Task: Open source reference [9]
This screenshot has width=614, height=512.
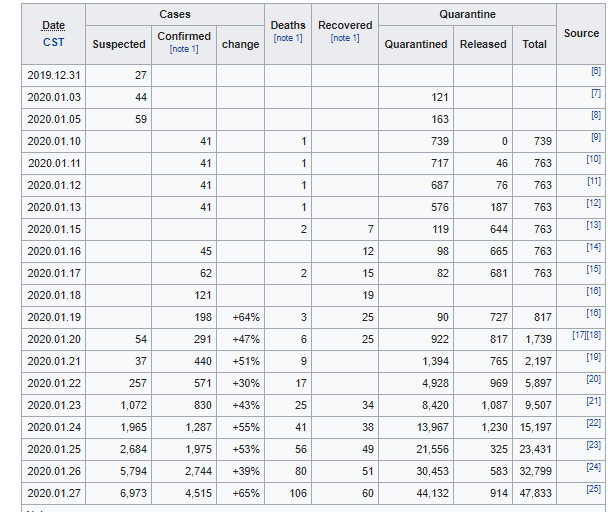Action: point(596,137)
